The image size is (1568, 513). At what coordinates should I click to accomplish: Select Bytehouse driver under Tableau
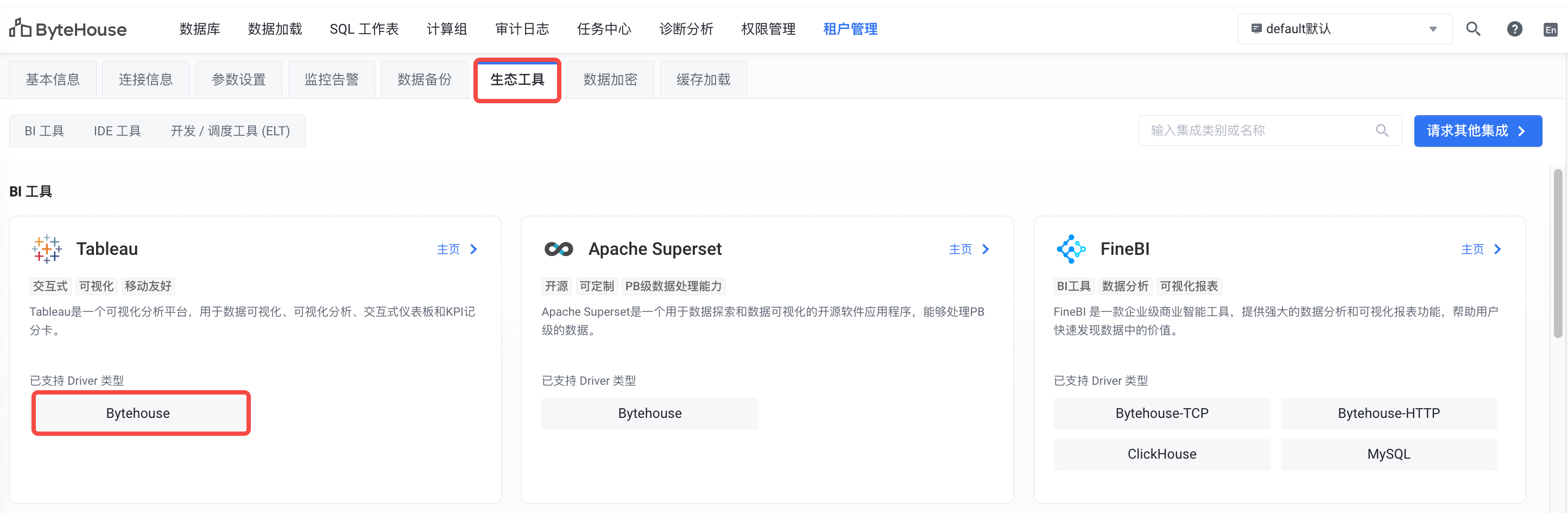[138, 413]
